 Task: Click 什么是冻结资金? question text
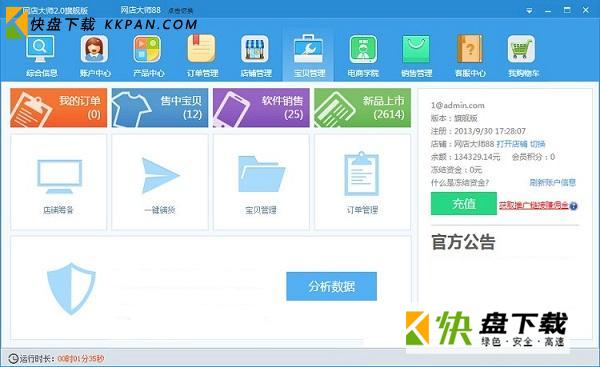(x=460, y=183)
